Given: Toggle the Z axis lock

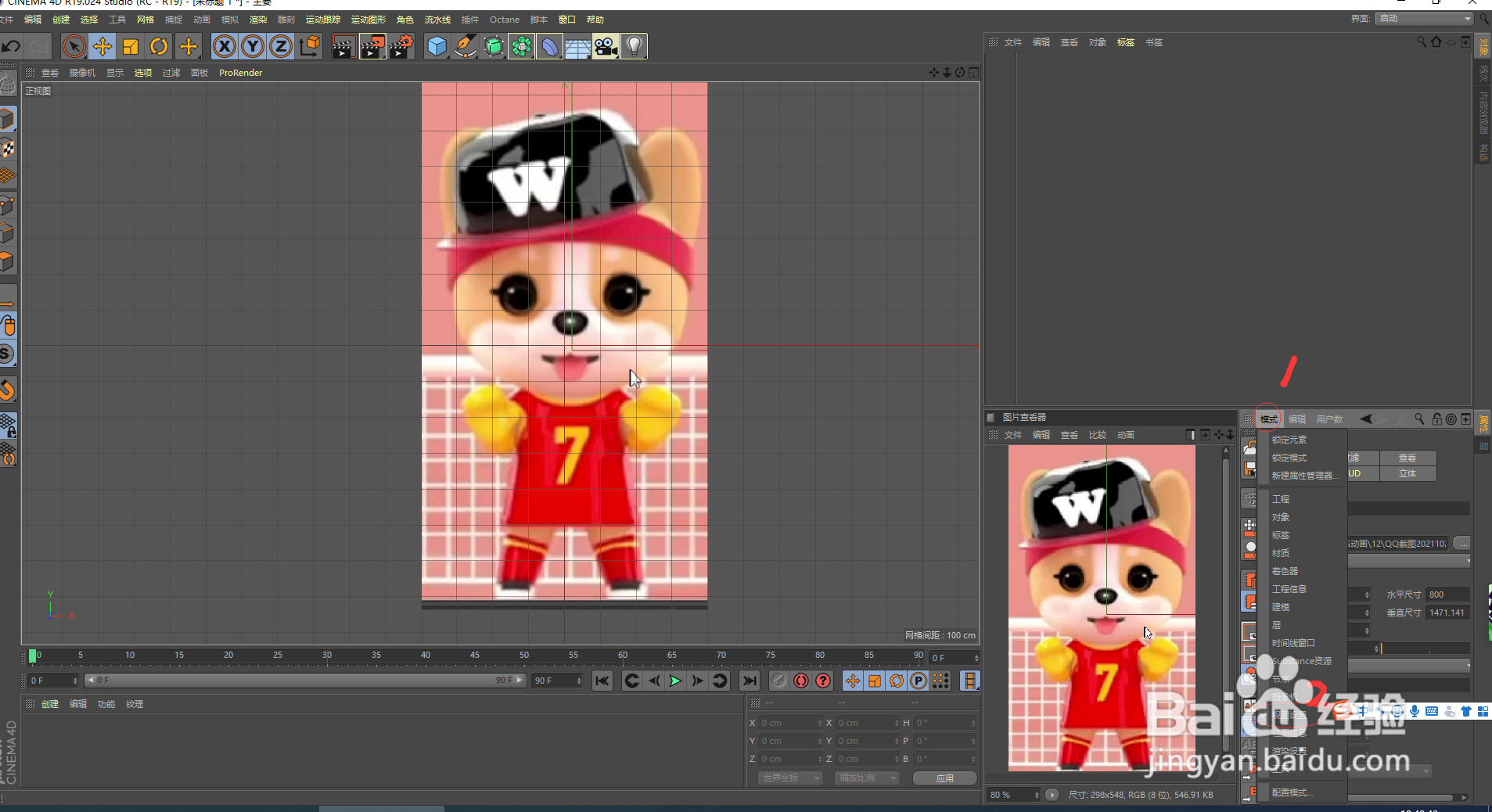Looking at the screenshot, I should 281,47.
